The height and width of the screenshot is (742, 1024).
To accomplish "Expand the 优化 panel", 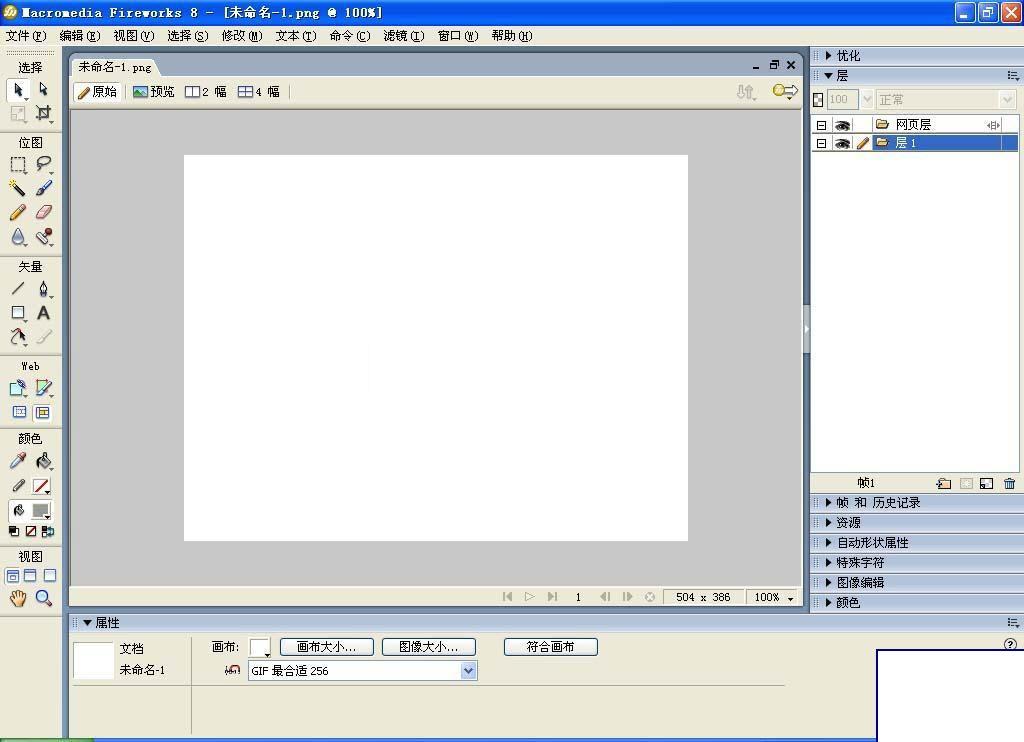I will point(843,56).
